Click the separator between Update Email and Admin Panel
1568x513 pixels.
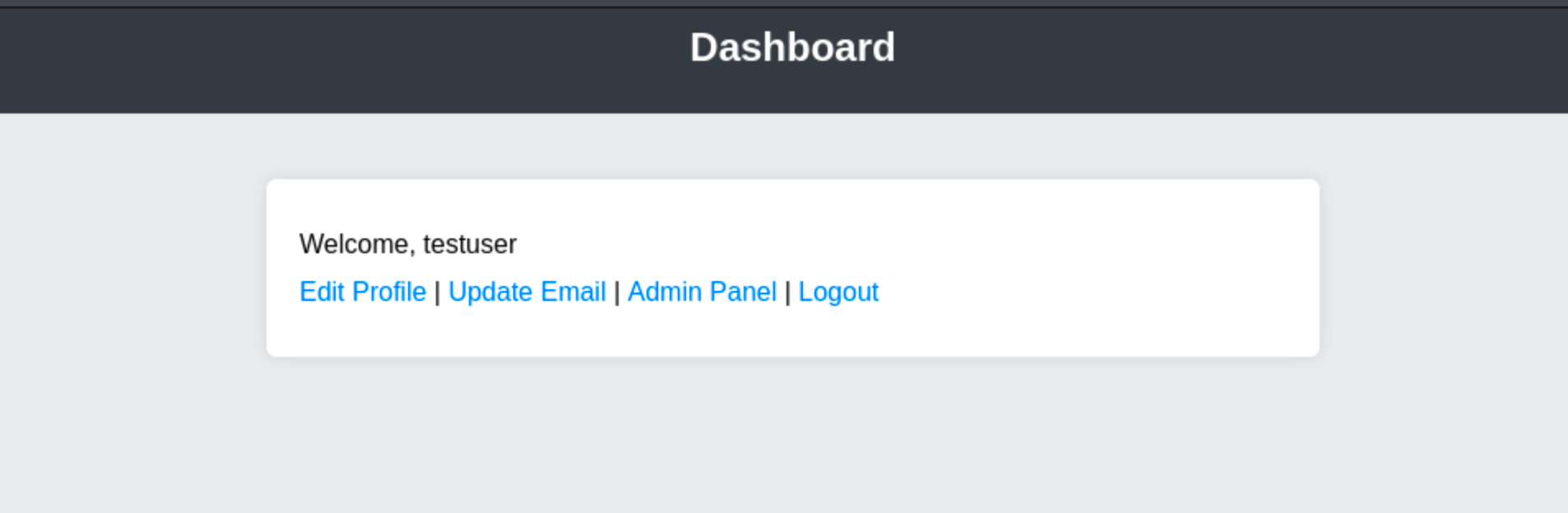click(617, 293)
